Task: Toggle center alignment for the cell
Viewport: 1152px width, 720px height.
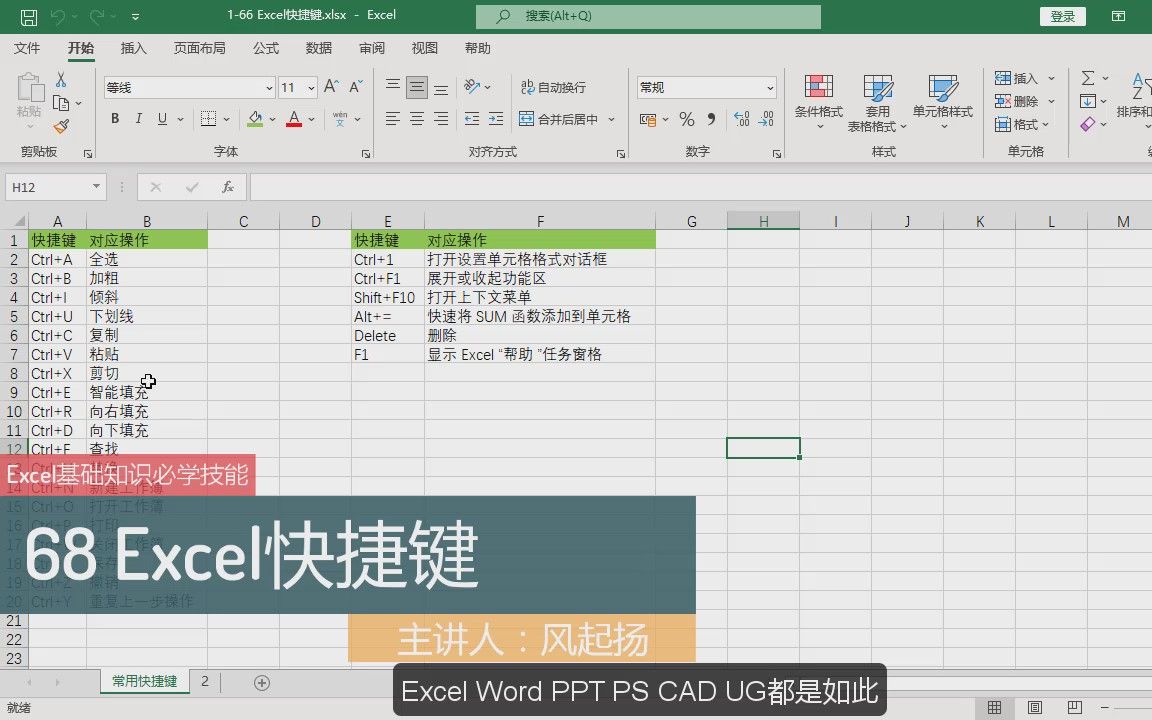Action: (x=415, y=118)
